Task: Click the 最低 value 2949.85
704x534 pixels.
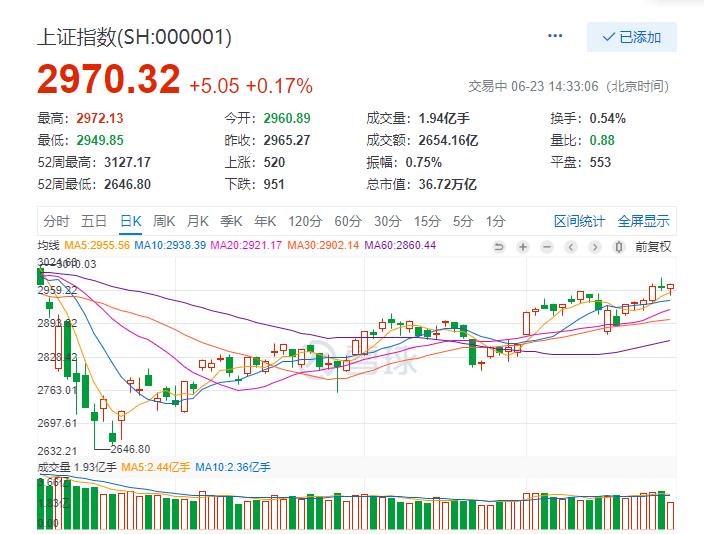Action: [x=100, y=140]
